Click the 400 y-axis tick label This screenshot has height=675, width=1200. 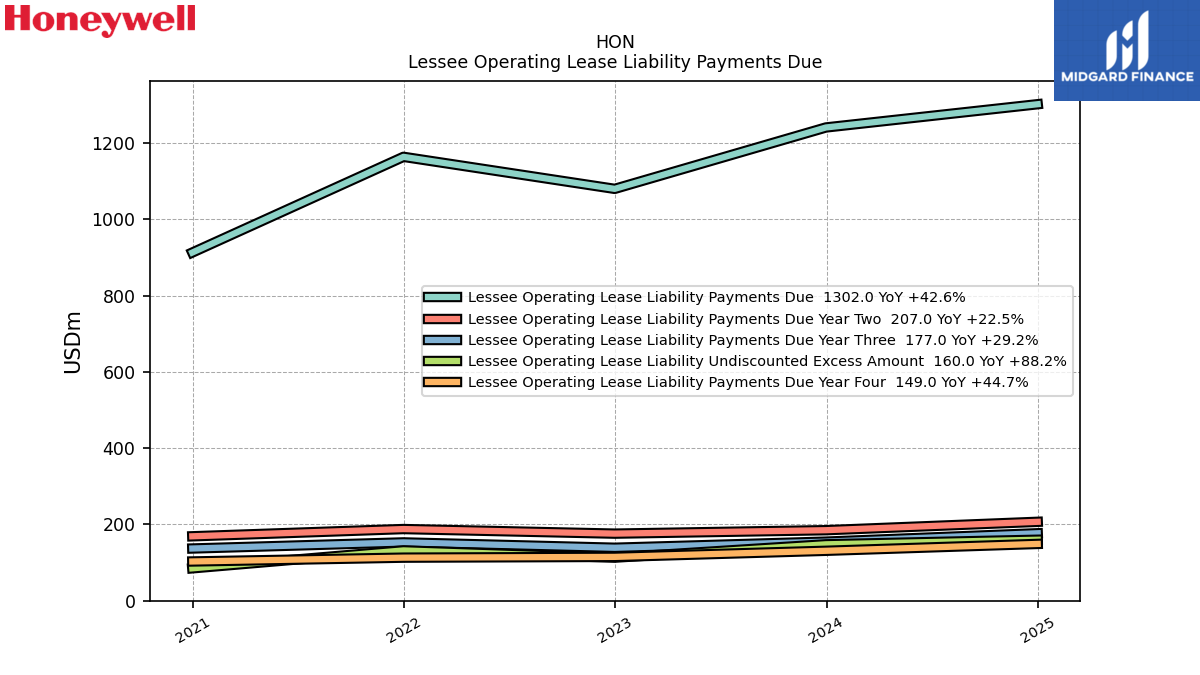click(120, 448)
